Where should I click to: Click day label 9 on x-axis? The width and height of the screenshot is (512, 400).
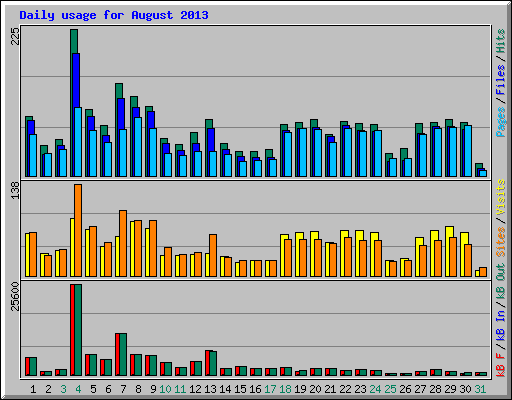pyautogui.click(x=153, y=389)
